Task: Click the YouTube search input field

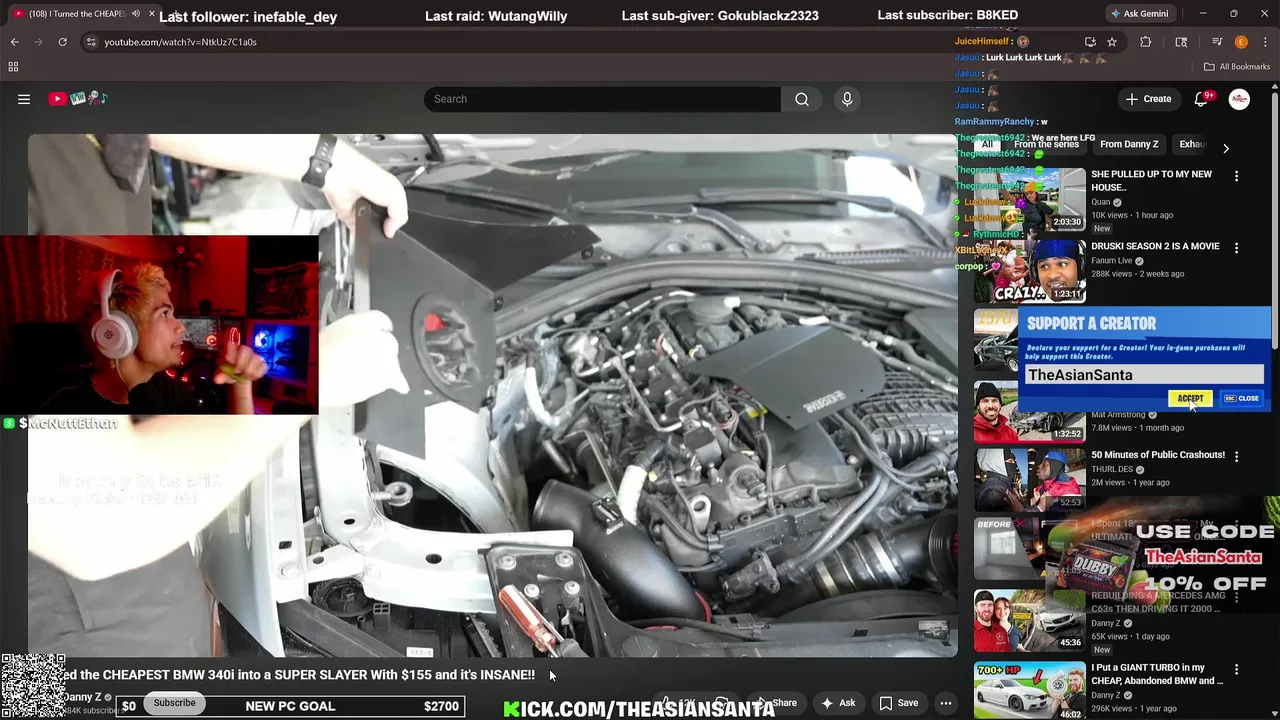Action: [602, 99]
